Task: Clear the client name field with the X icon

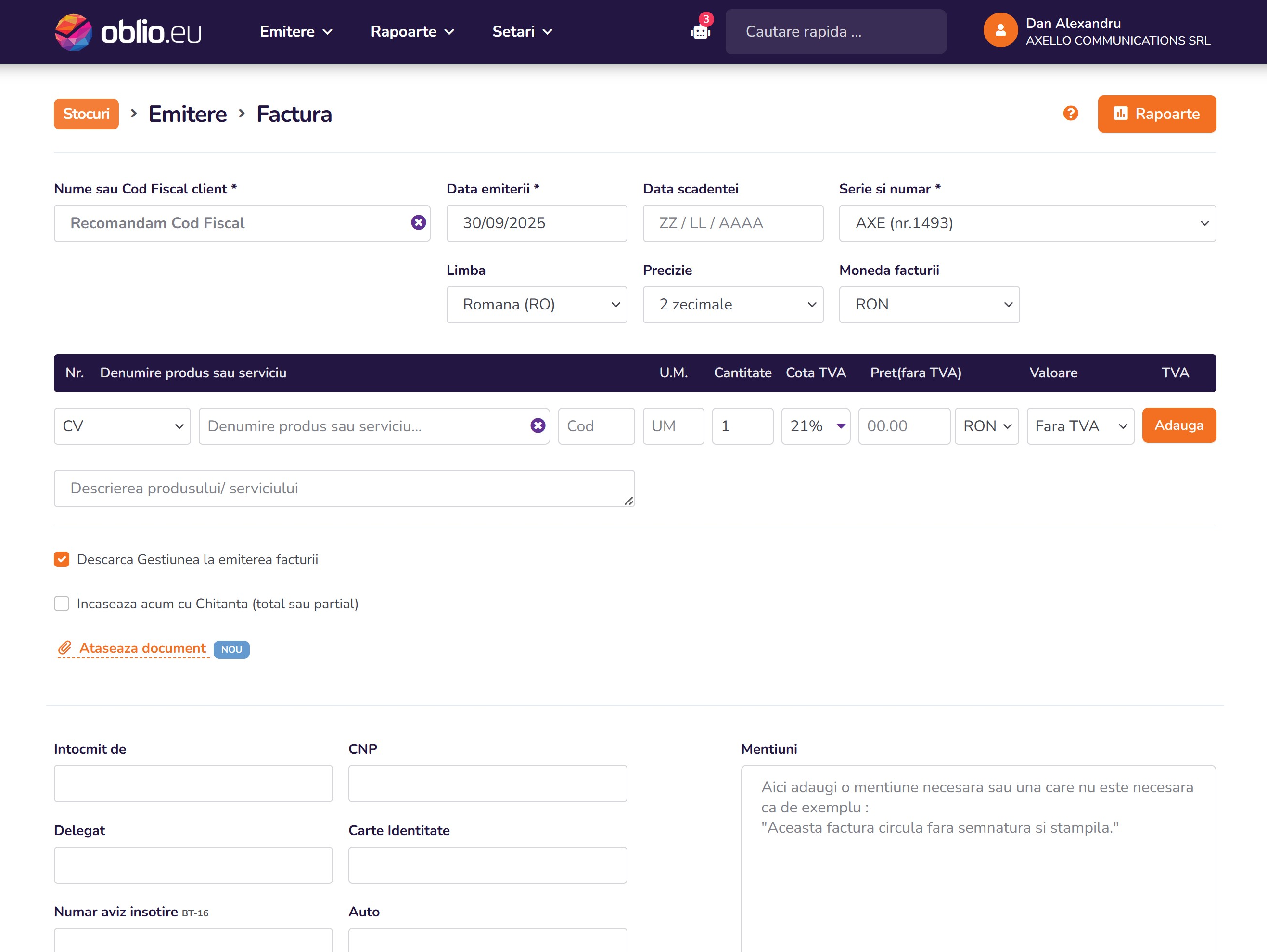Action: click(x=418, y=223)
